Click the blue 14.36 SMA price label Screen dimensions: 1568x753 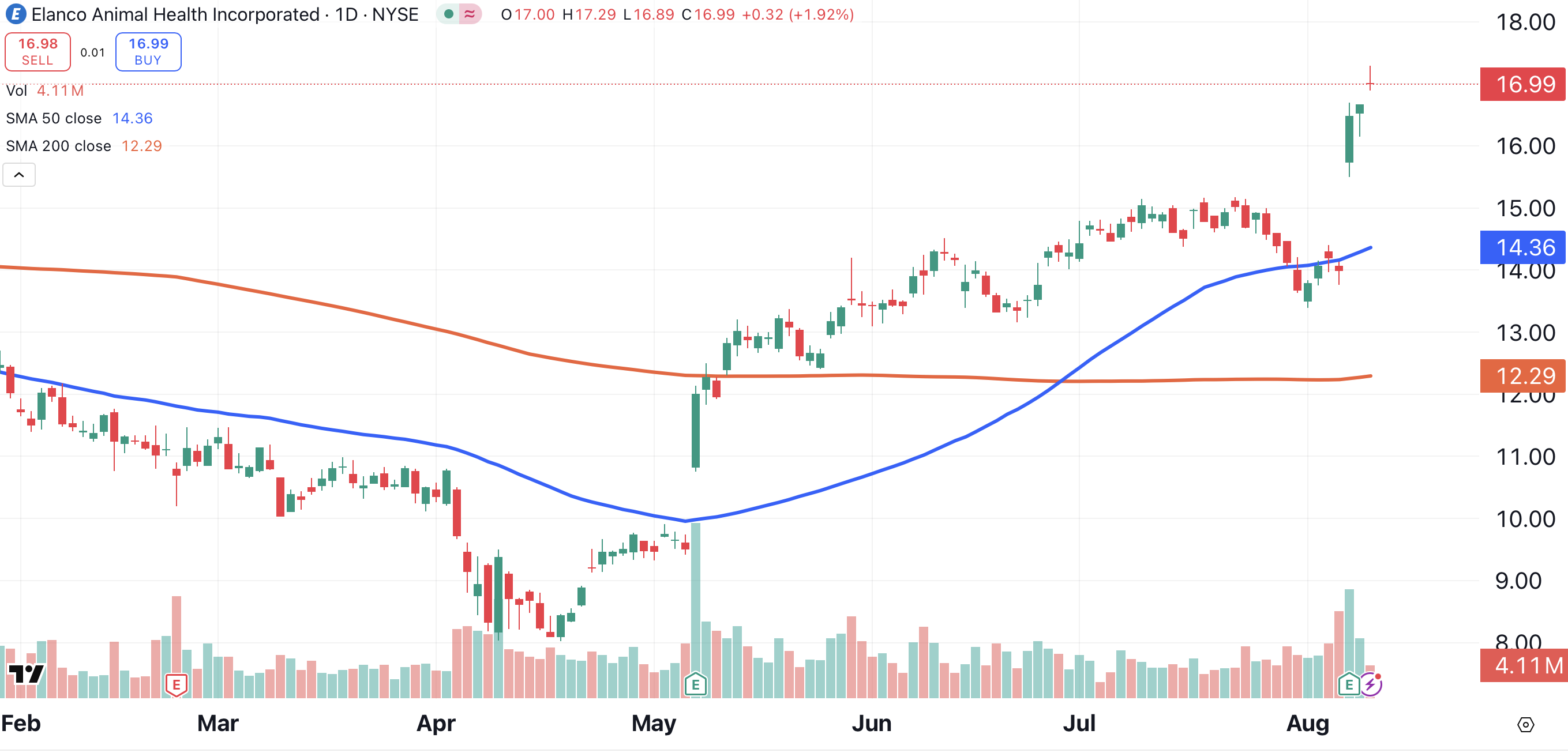click(1523, 247)
